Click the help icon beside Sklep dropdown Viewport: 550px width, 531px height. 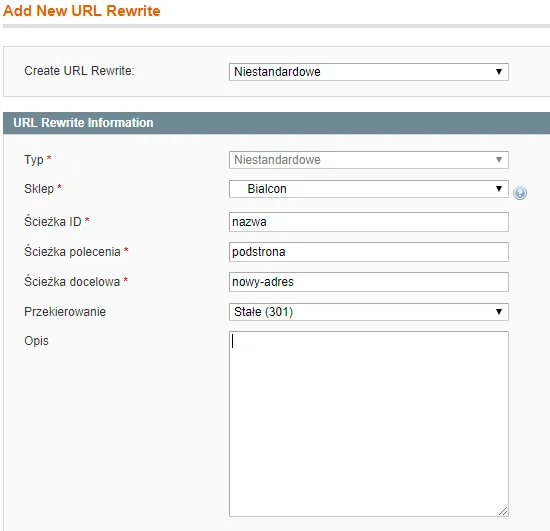tap(520, 193)
